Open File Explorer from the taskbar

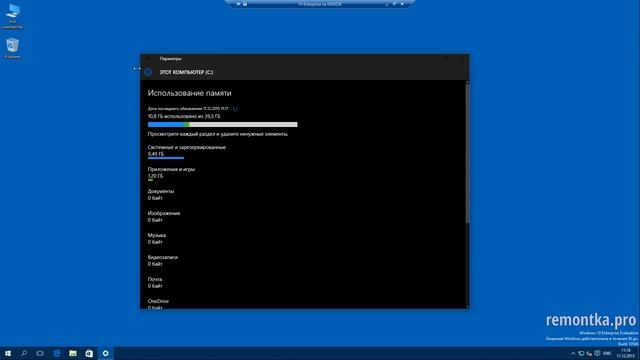(73, 353)
